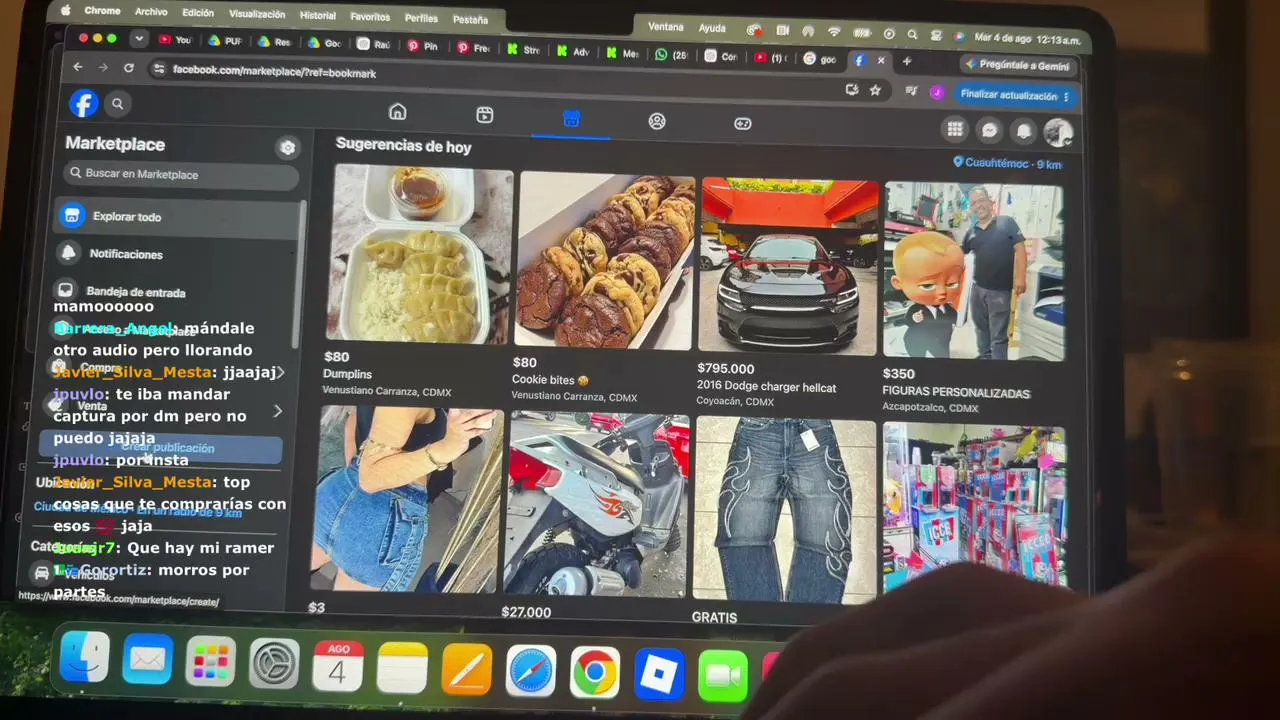Open the Perfiles menu
Screen dimensions: 1280x720
(421, 18)
